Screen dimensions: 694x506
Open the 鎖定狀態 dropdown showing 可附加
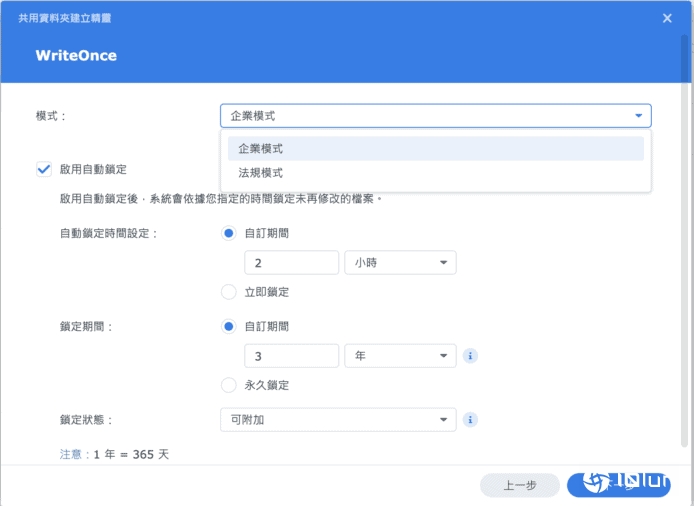pos(338,420)
